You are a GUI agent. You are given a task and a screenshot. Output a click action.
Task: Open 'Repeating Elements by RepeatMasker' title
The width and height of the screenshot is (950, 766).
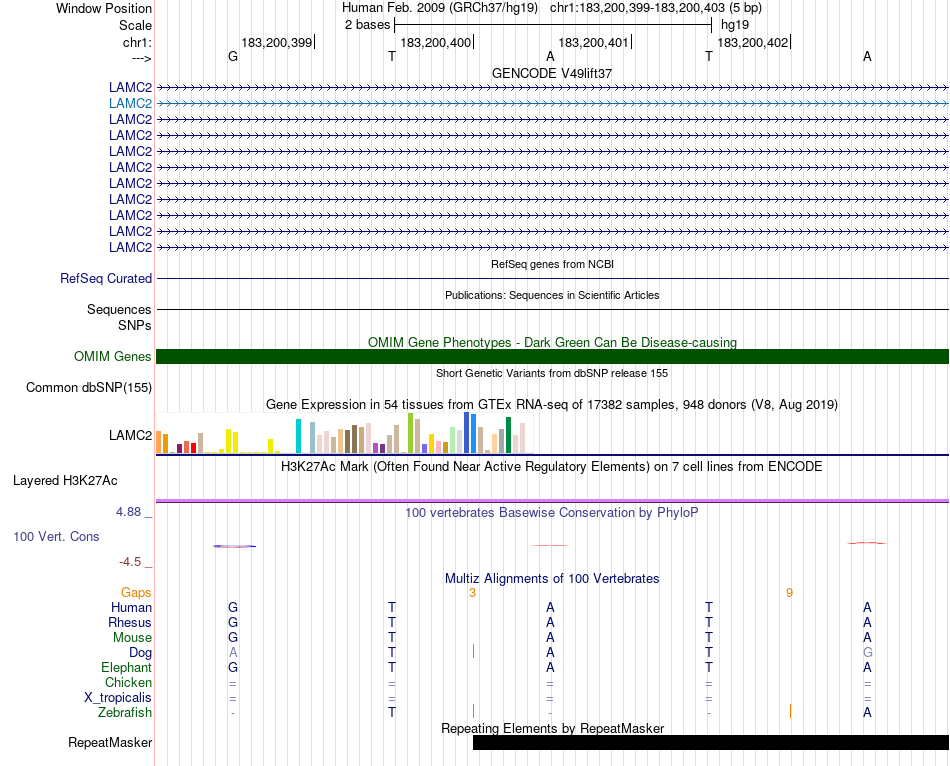pyautogui.click(x=552, y=728)
